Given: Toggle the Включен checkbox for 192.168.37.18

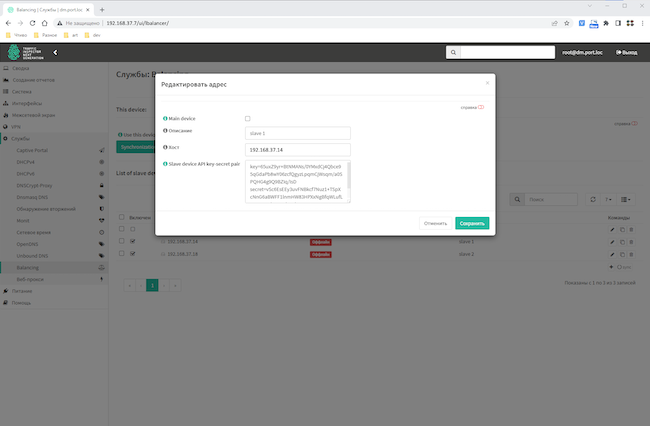Looking at the screenshot, I should pos(133,253).
